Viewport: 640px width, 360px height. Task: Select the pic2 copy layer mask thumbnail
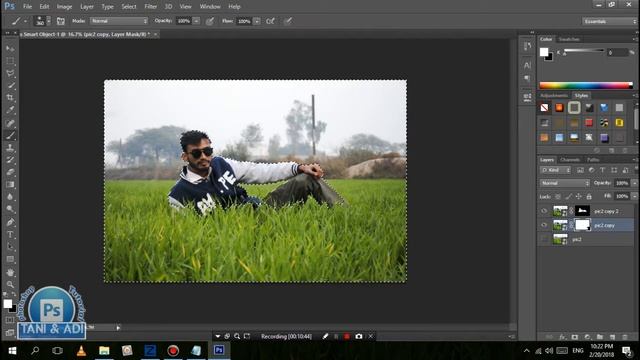582,225
